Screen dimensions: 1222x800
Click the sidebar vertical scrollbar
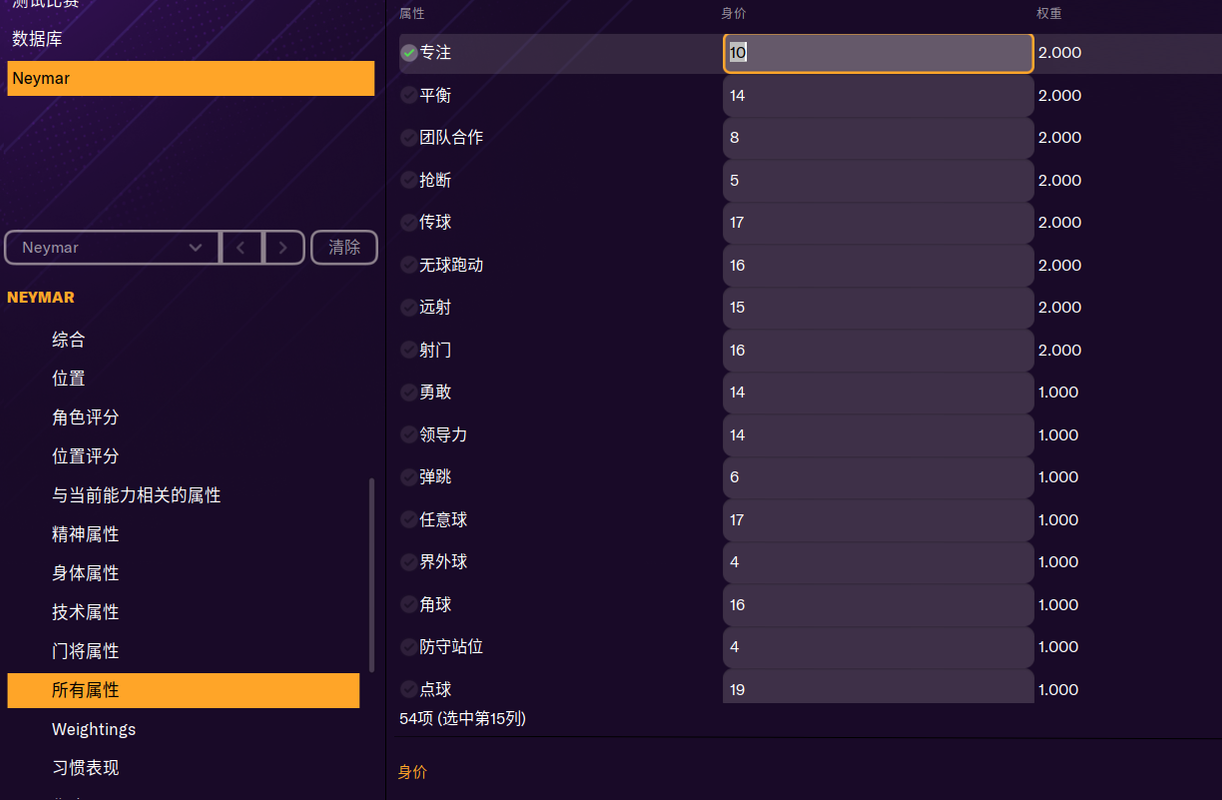click(372, 575)
